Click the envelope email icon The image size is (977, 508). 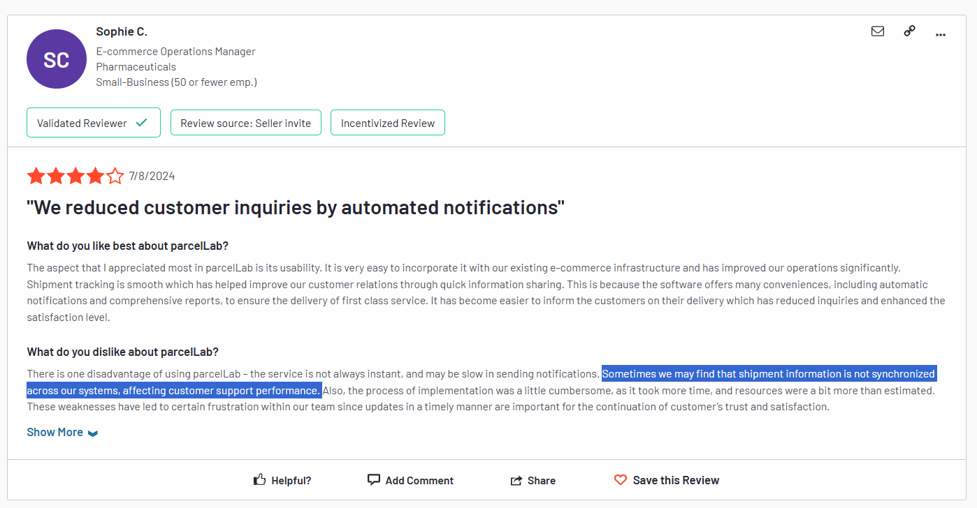(877, 31)
